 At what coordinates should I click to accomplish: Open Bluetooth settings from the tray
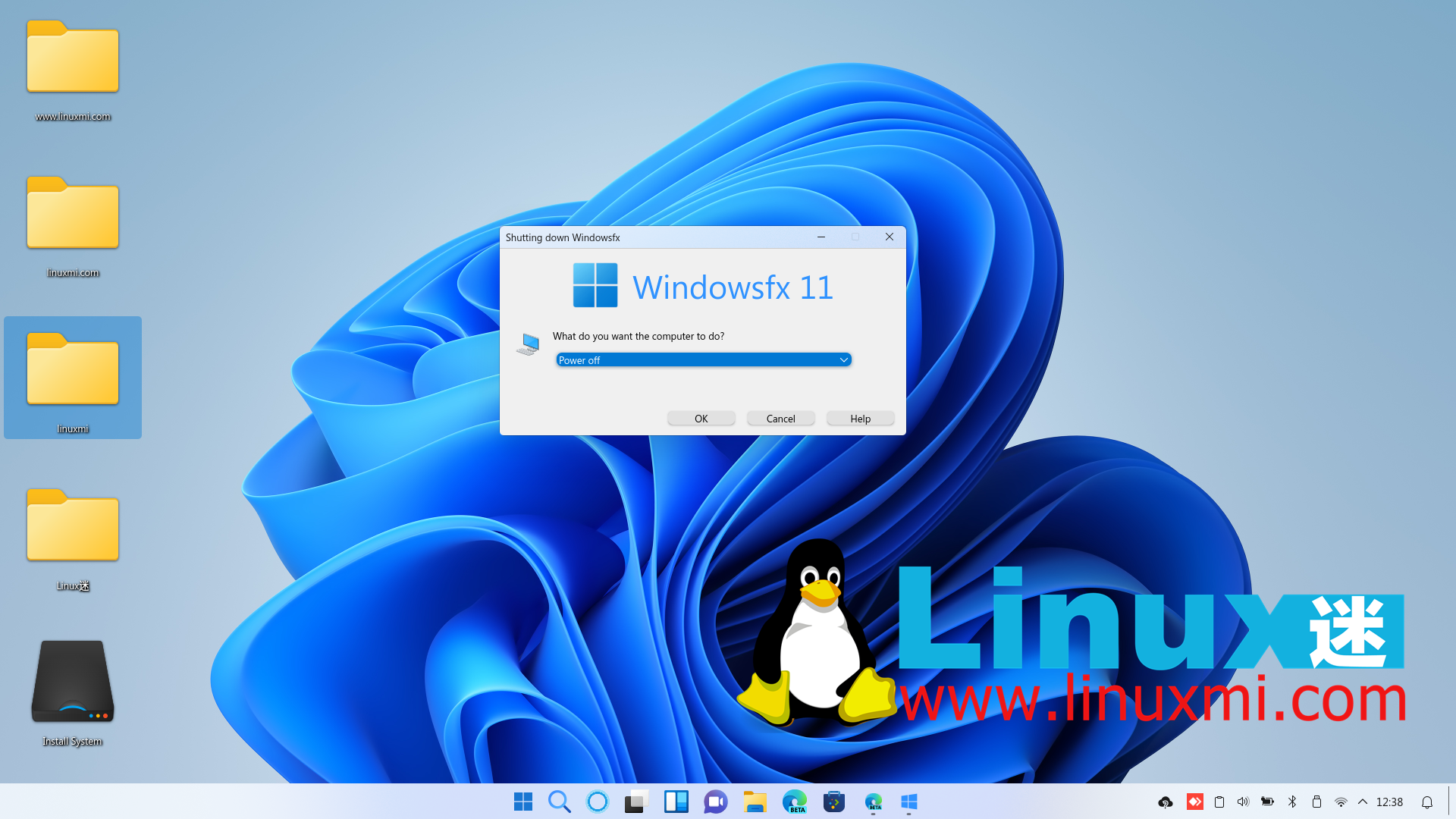pos(1292,802)
